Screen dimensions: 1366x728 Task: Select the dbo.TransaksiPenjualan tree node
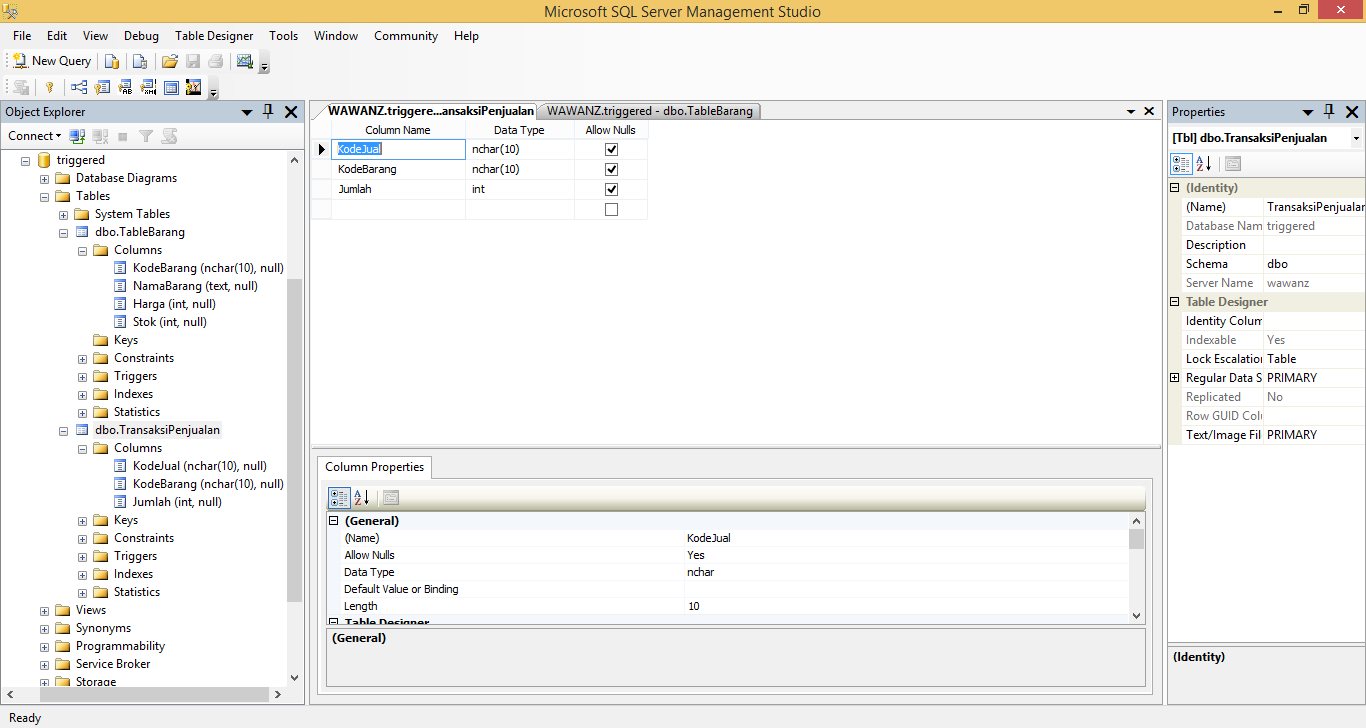point(157,430)
